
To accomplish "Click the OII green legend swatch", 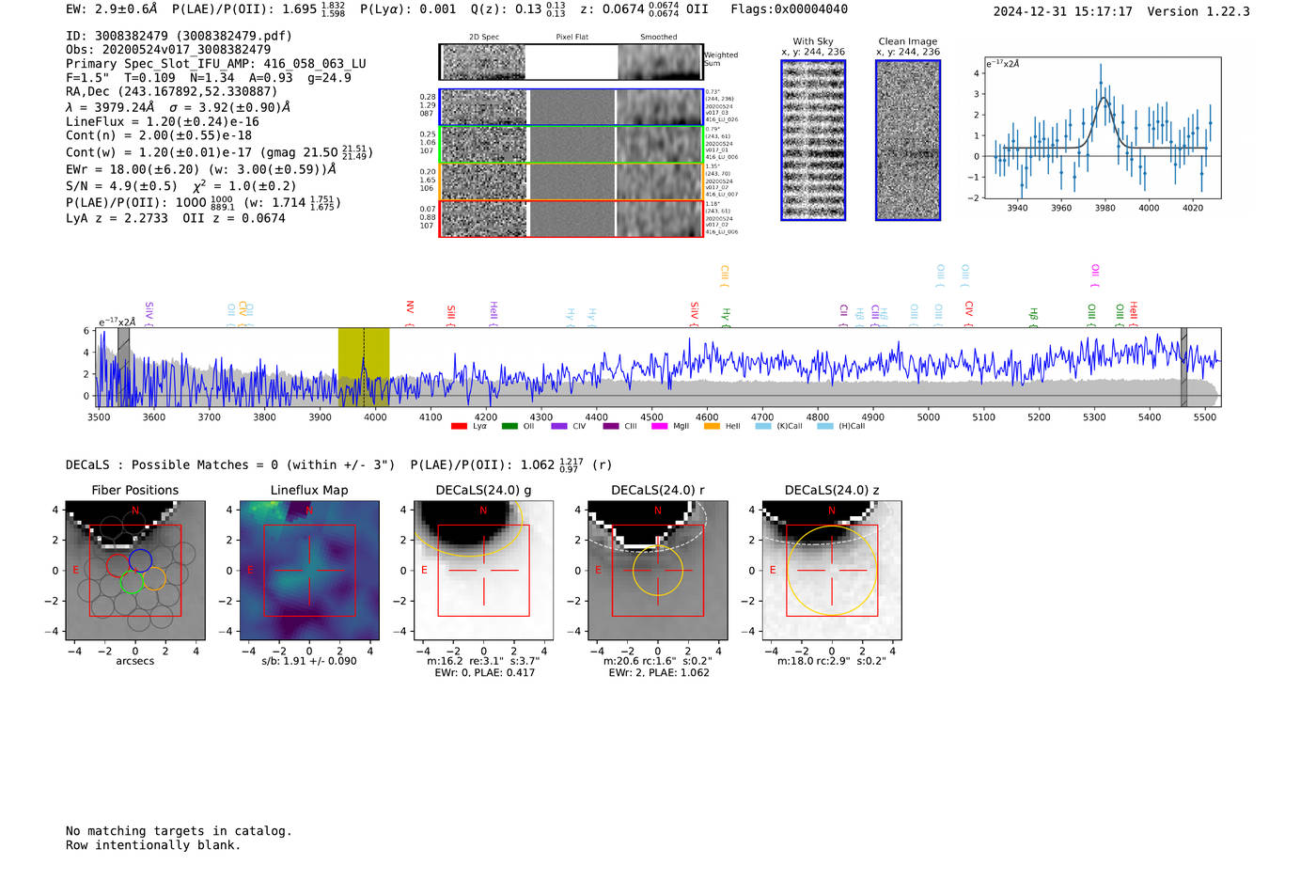I will tap(509, 426).
